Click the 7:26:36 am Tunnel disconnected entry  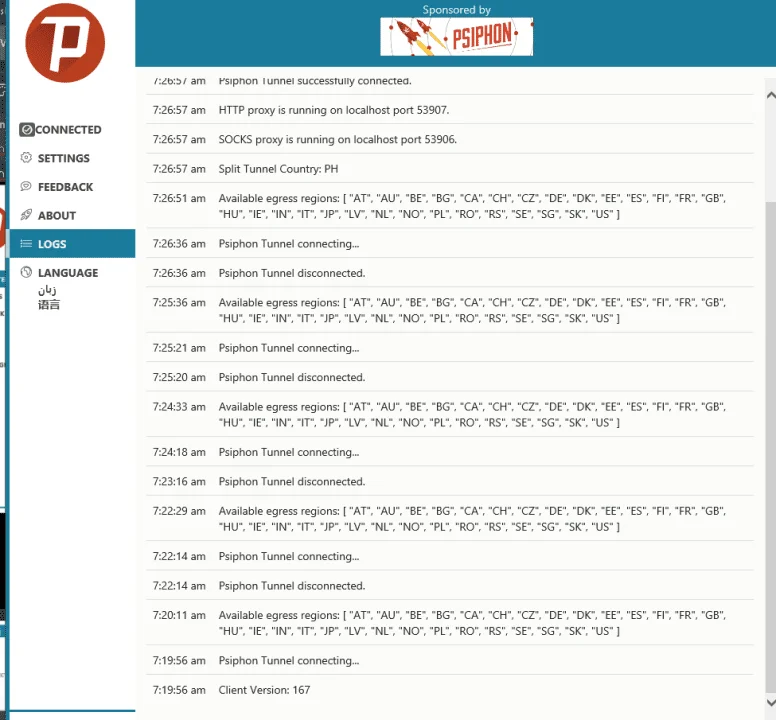point(449,273)
